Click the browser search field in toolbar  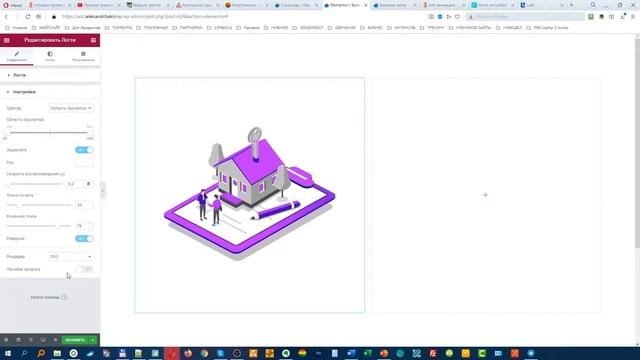pyautogui.click(x=526, y=17)
